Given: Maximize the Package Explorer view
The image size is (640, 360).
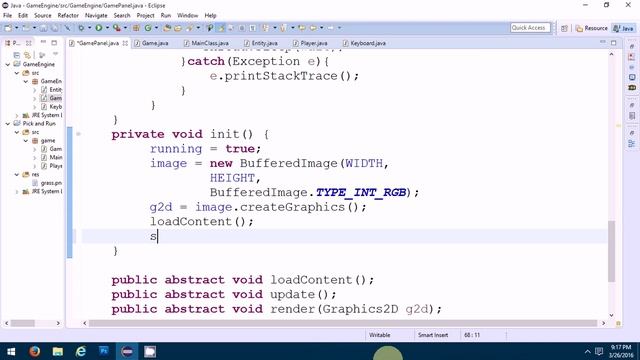Looking at the screenshot, I should pos(54,42).
